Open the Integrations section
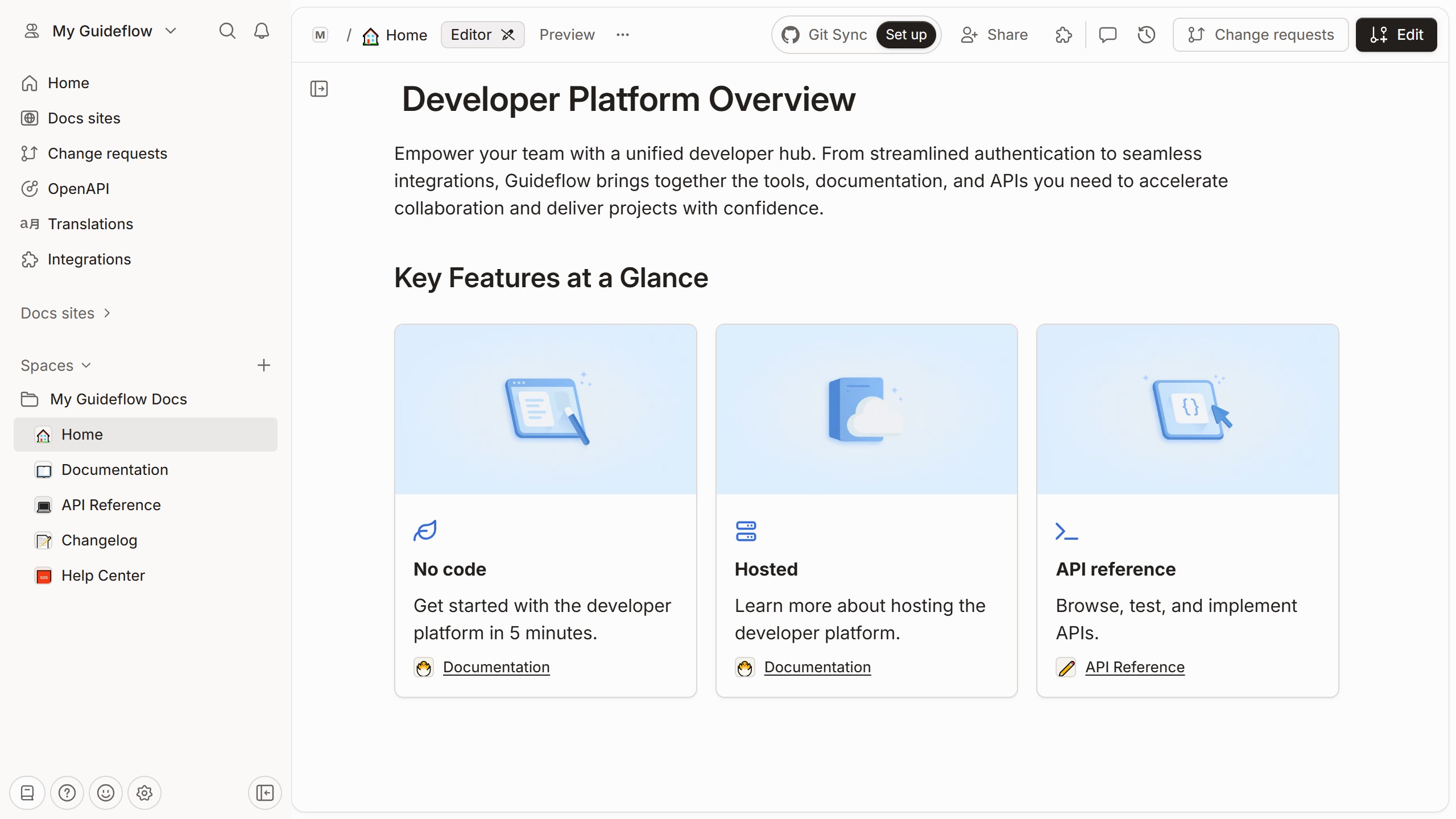Image resolution: width=1456 pixels, height=819 pixels. pyautogui.click(x=89, y=259)
